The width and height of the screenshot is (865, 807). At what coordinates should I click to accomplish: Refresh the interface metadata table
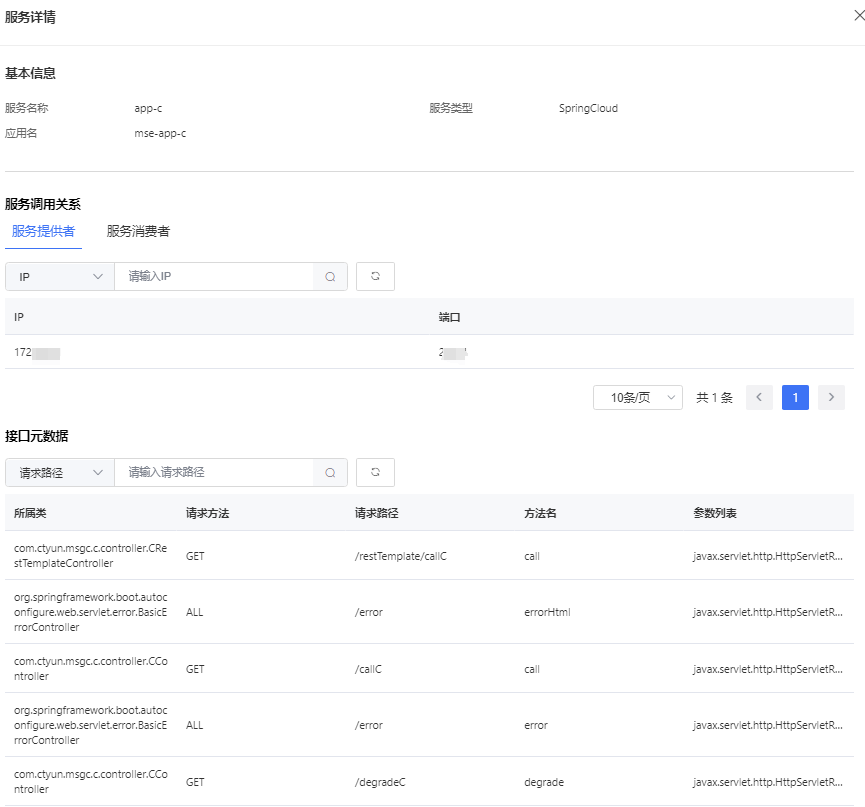(375, 473)
